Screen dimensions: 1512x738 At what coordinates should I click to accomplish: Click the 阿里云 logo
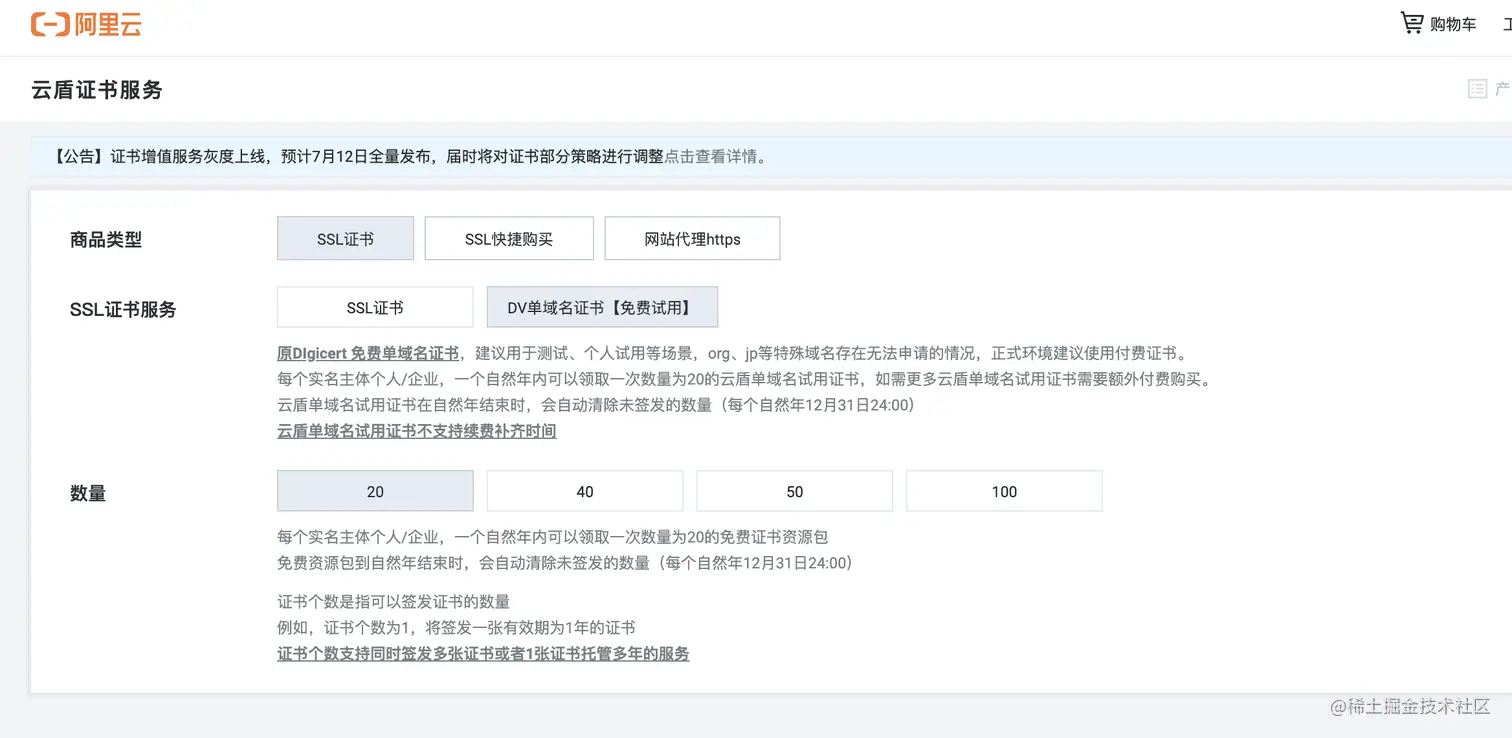[86, 25]
